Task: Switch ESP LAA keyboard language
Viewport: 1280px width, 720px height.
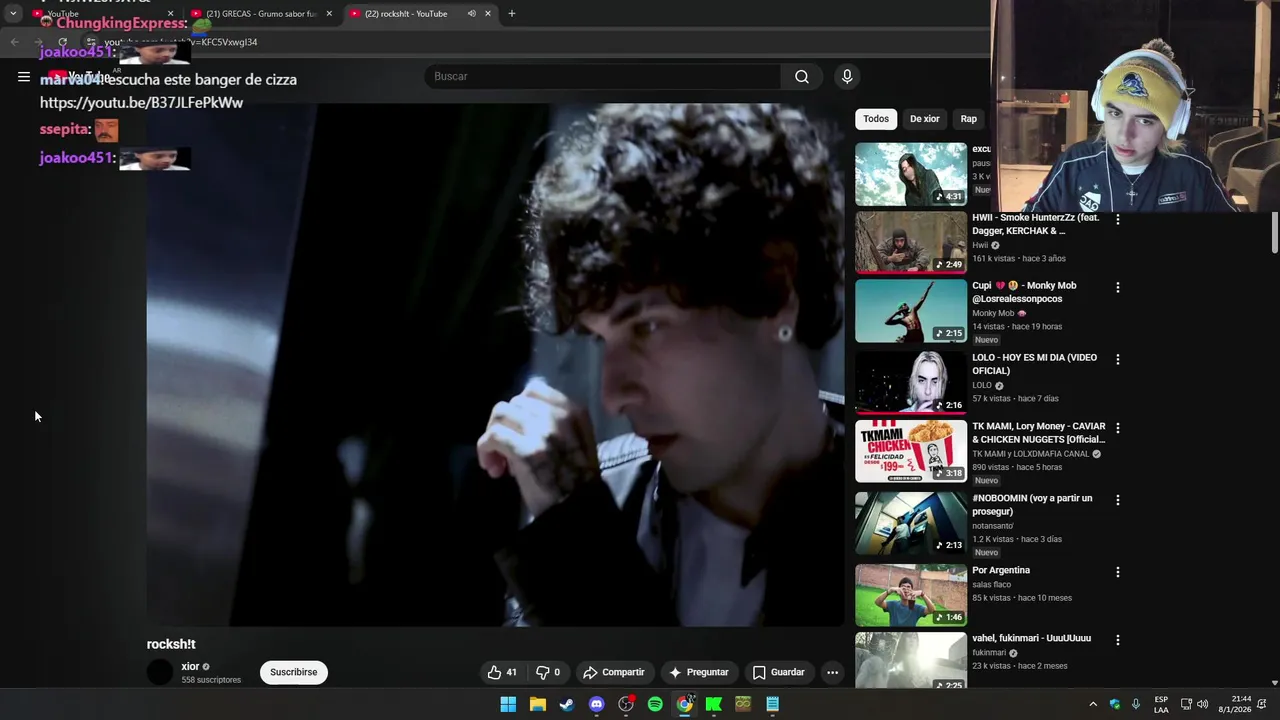Action: click(1161, 704)
